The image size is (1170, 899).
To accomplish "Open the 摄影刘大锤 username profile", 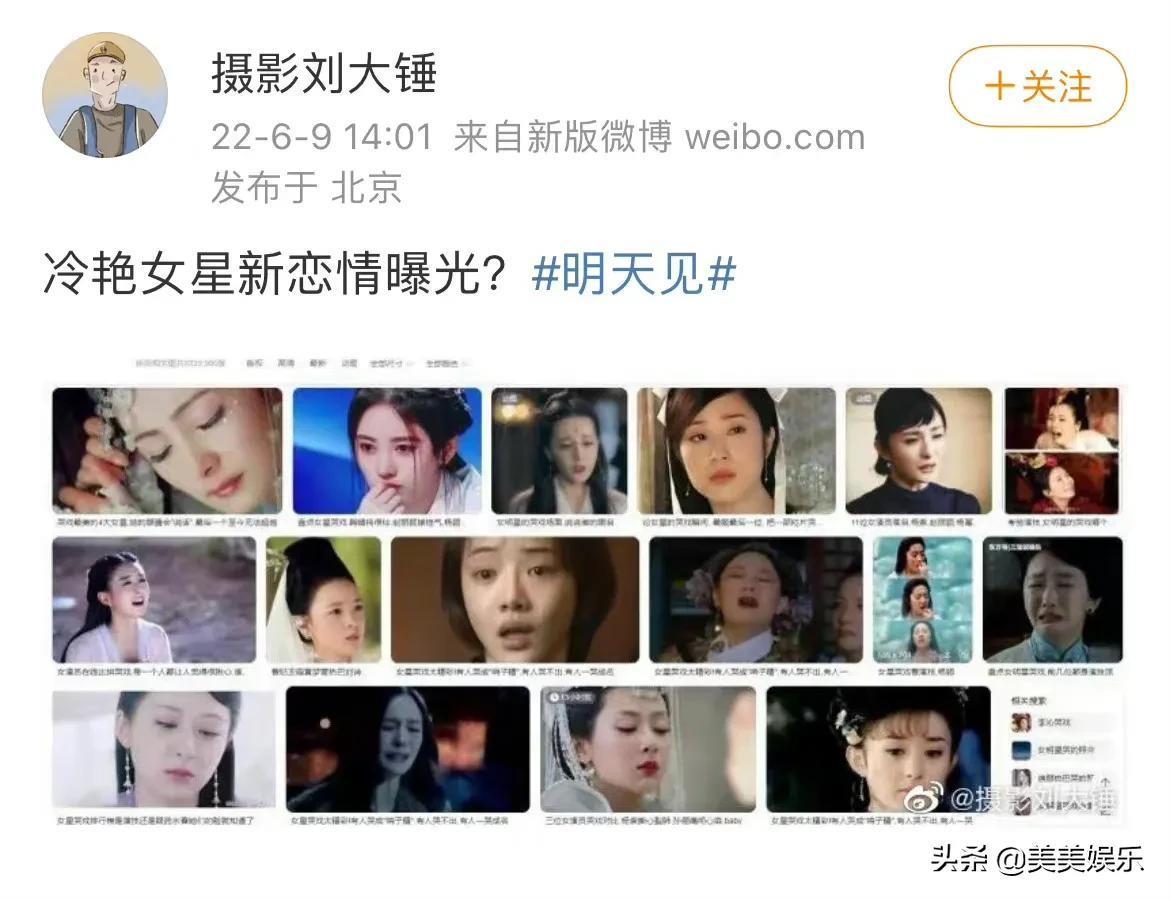I will pyautogui.click(x=324, y=73).
